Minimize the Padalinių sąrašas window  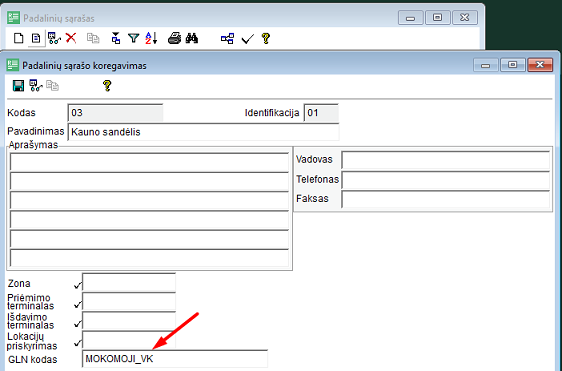pyautogui.click(x=411, y=18)
